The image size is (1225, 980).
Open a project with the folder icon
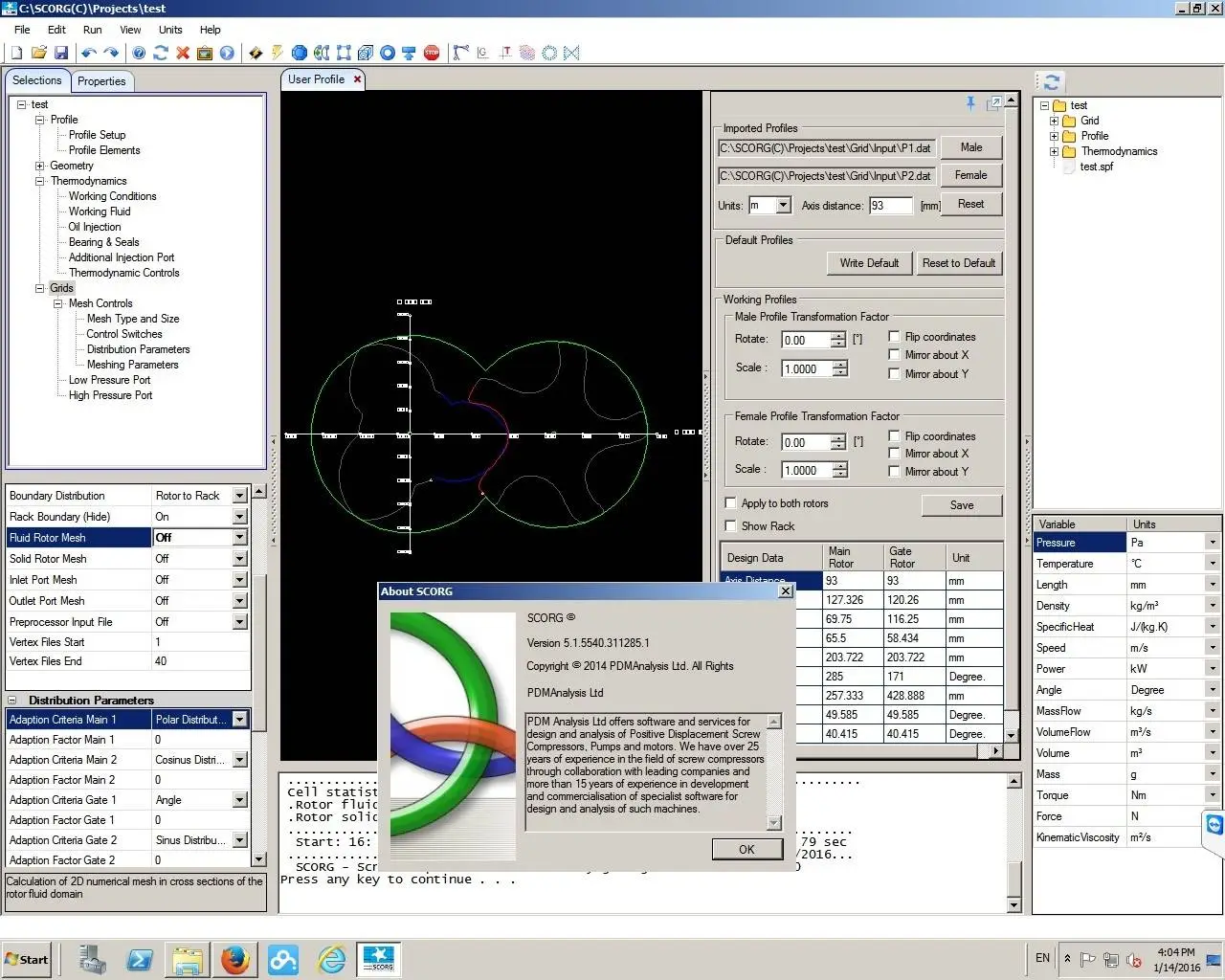tap(39, 53)
